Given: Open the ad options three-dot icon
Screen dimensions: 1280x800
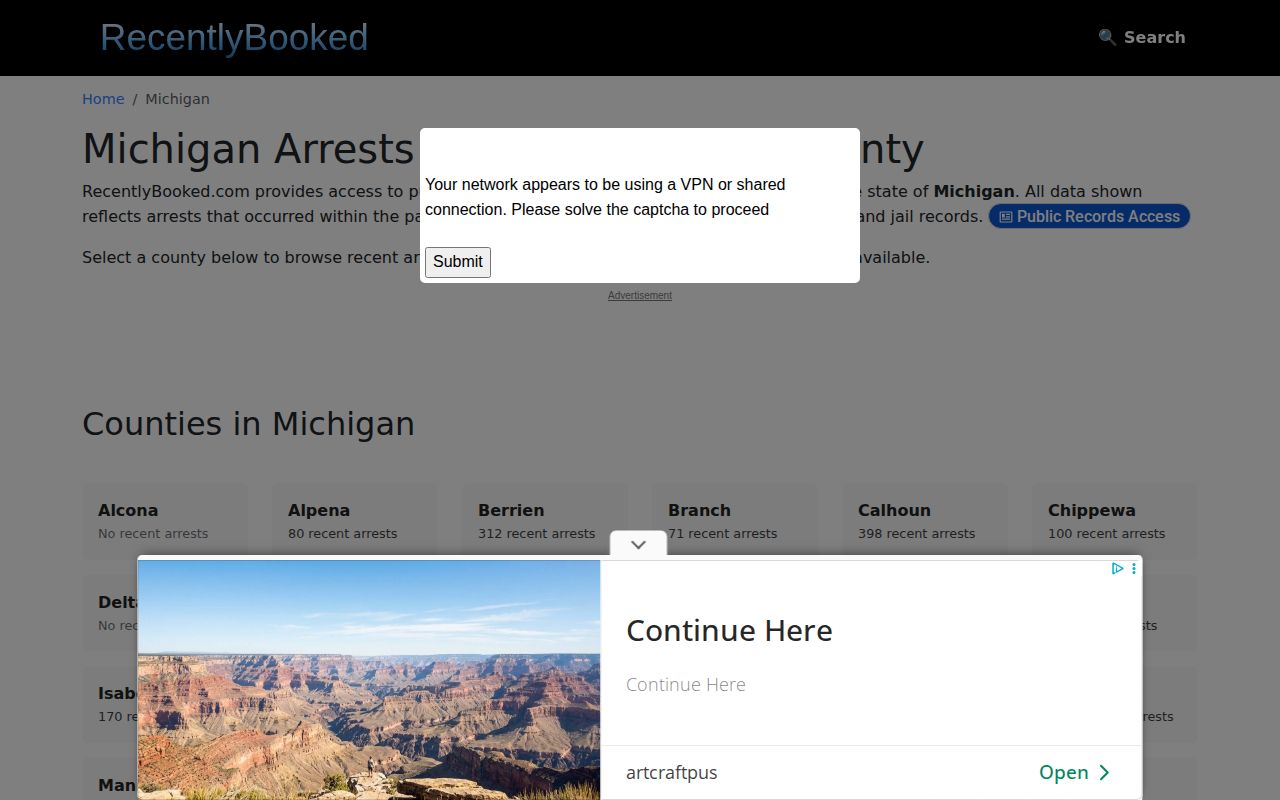Looking at the screenshot, I should [1133, 568].
